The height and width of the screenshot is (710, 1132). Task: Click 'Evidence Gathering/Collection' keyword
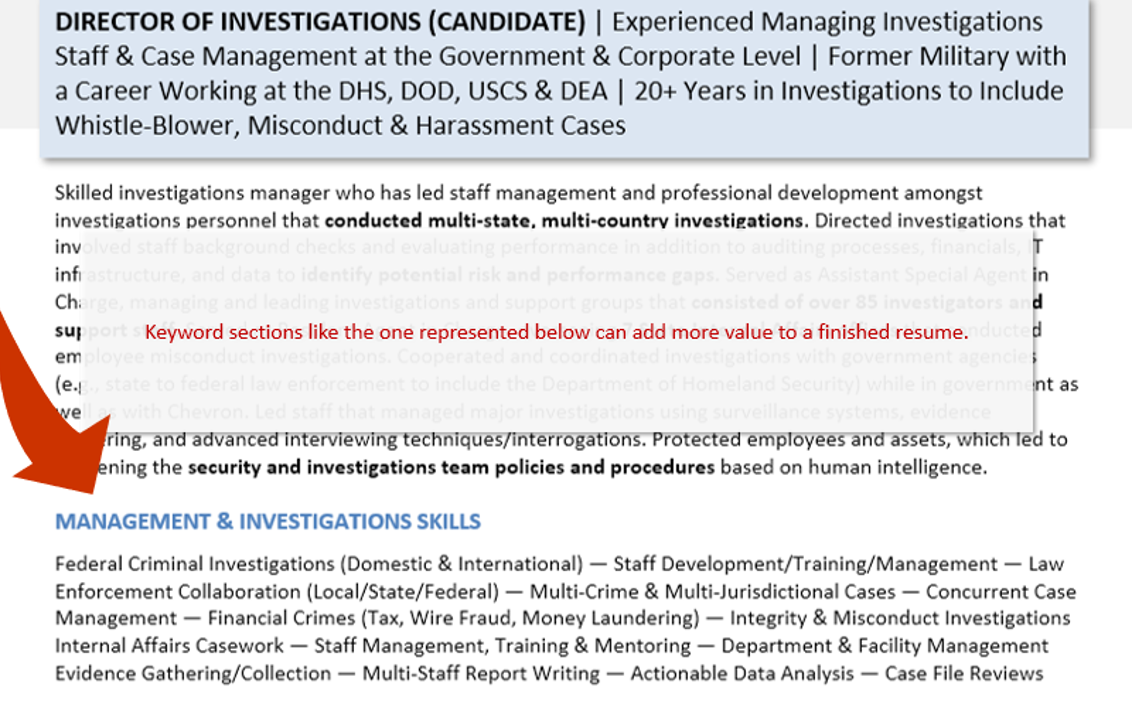[193, 673]
